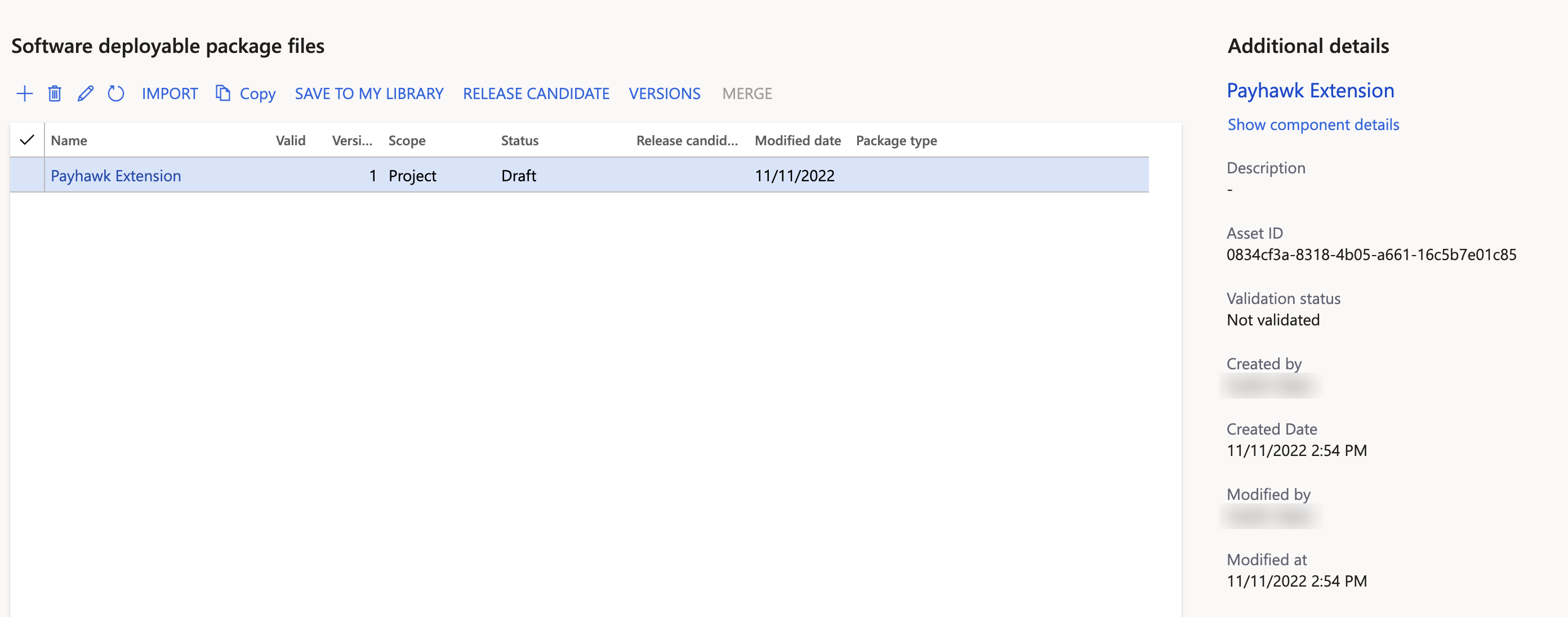Click the Not validated status text
This screenshot has height=617, width=1568.
[1273, 320]
